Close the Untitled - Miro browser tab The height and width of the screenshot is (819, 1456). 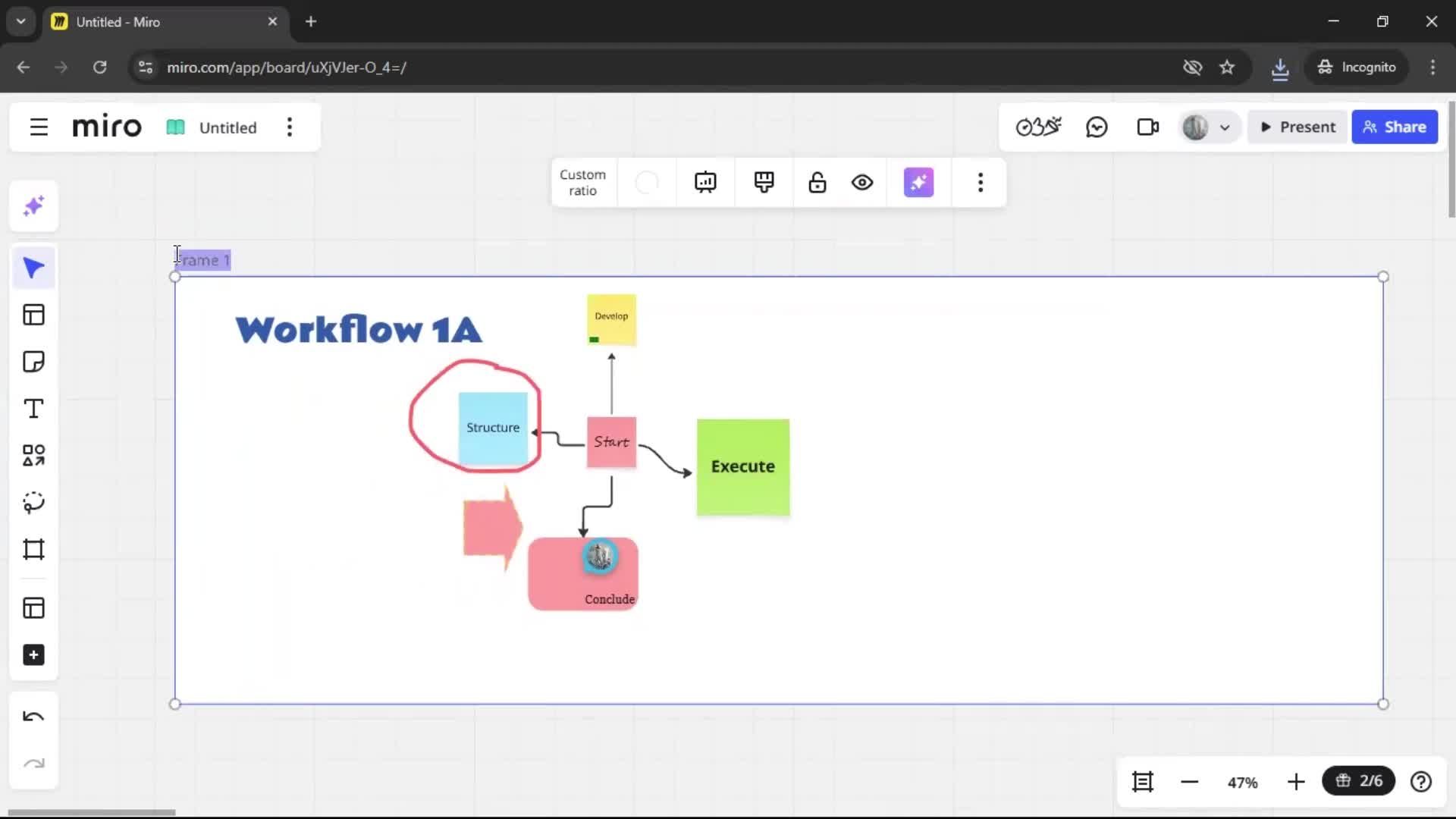click(x=272, y=21)
